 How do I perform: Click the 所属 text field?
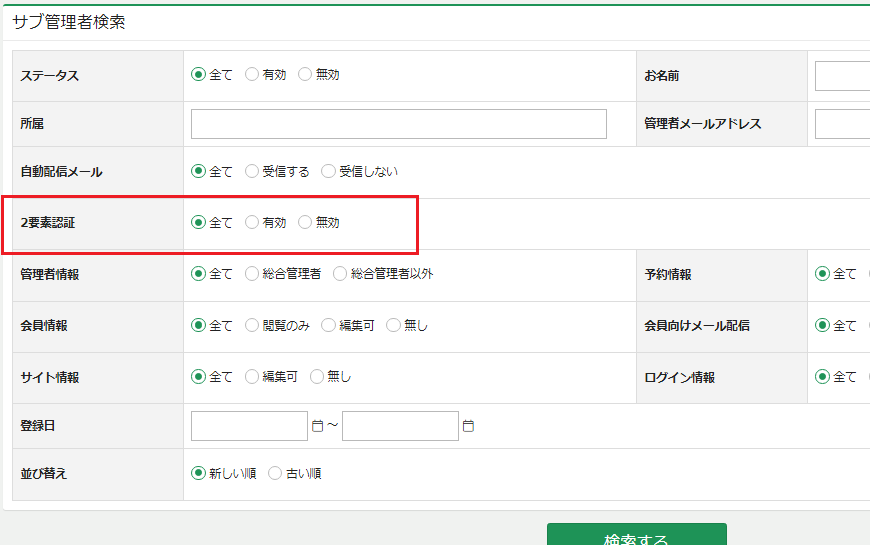[398, 124]
